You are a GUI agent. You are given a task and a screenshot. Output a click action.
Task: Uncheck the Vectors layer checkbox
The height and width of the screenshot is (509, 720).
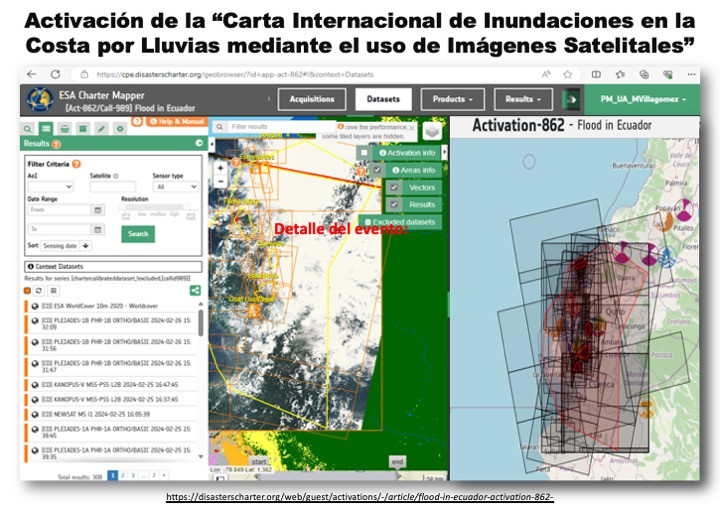394,187
